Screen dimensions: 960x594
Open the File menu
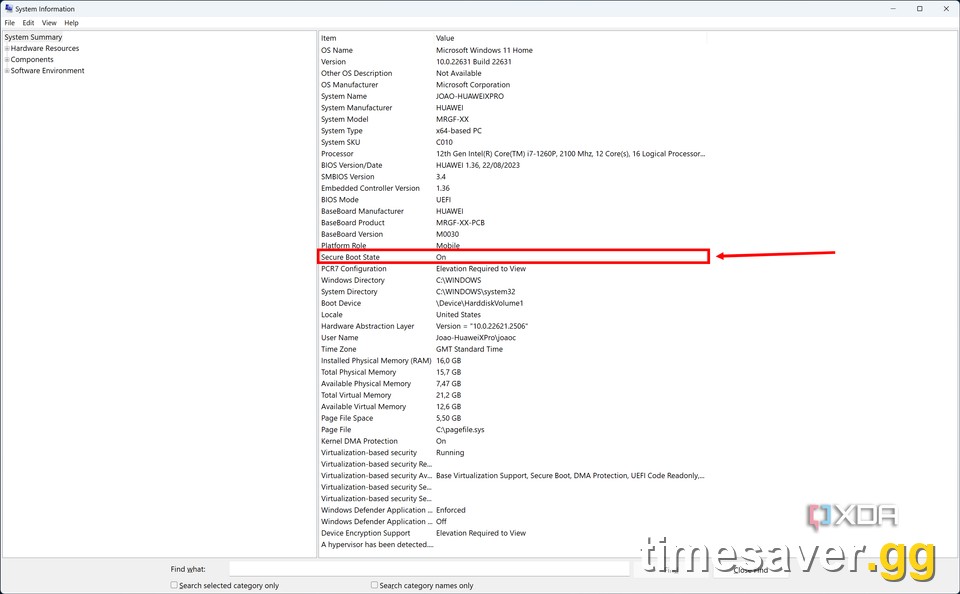tap(10, 23)
